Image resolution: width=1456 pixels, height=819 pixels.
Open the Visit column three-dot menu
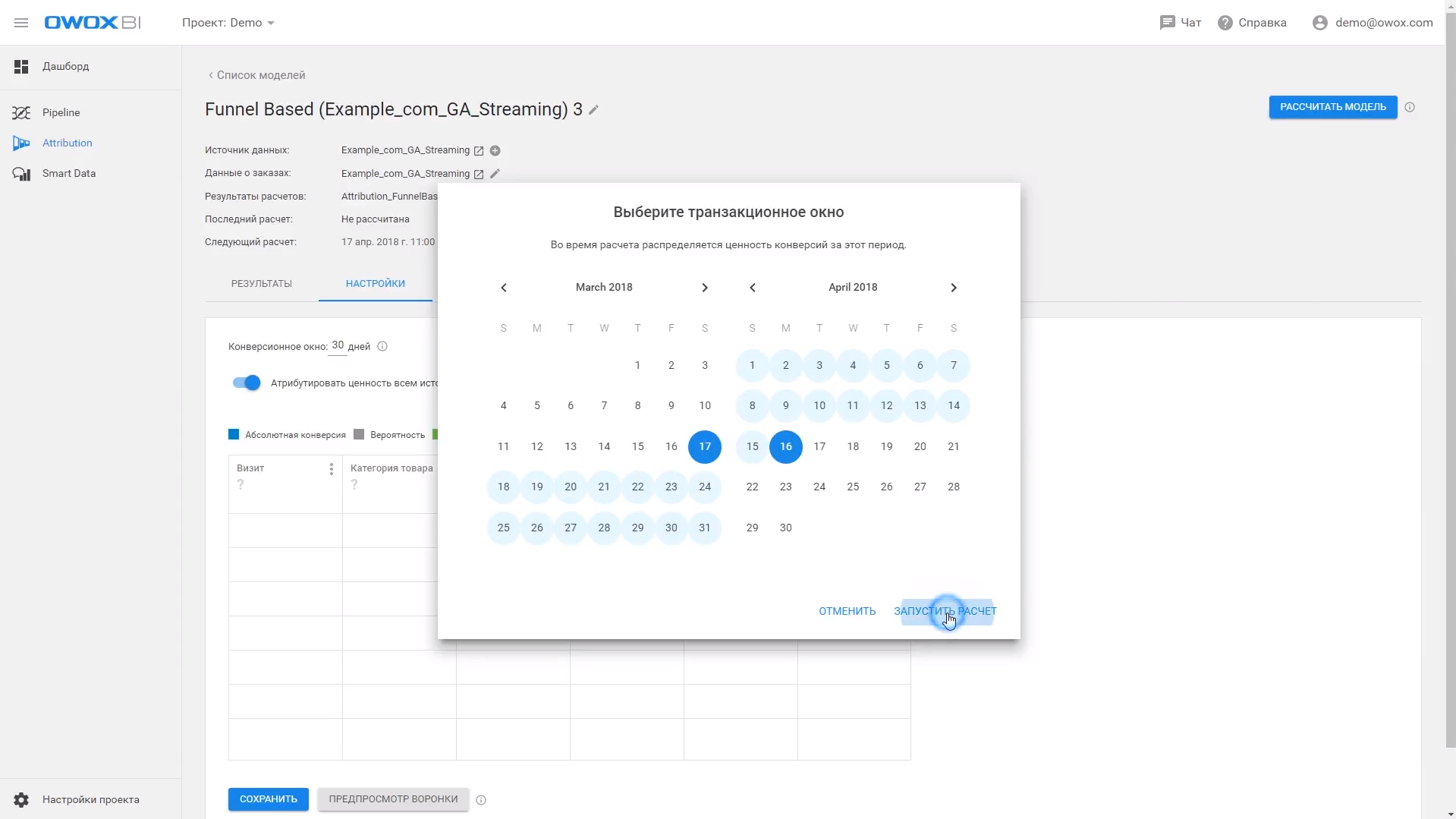[332, 469]
